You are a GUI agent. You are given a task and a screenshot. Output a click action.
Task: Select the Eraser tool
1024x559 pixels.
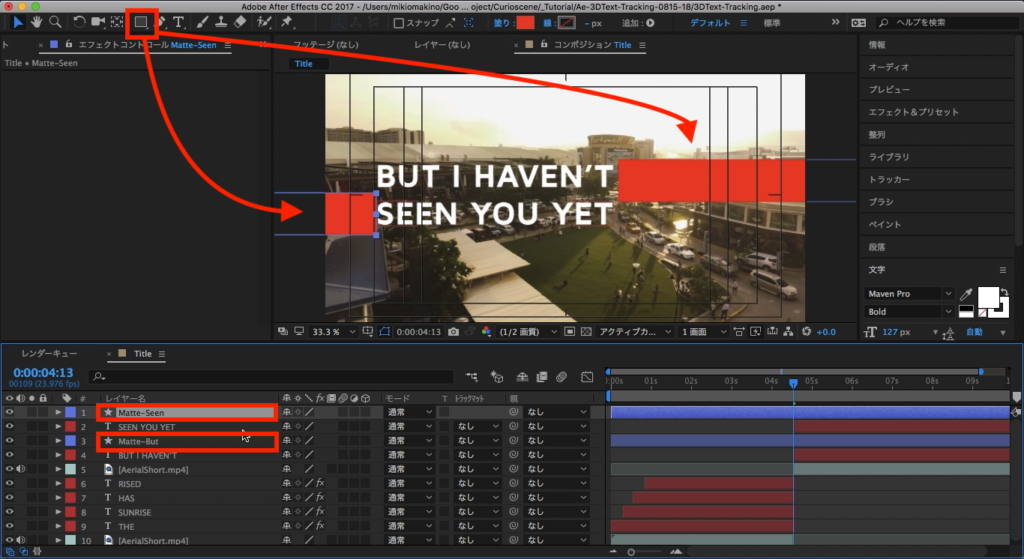coord(239,22)
